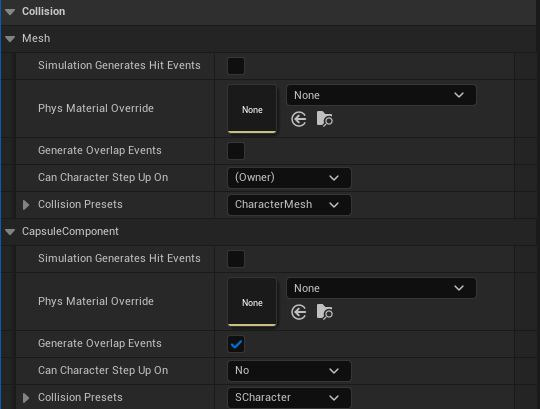Browse to Mesh Phys Material in Content Browser
The image size is (540, 409).
click(324, 119)
